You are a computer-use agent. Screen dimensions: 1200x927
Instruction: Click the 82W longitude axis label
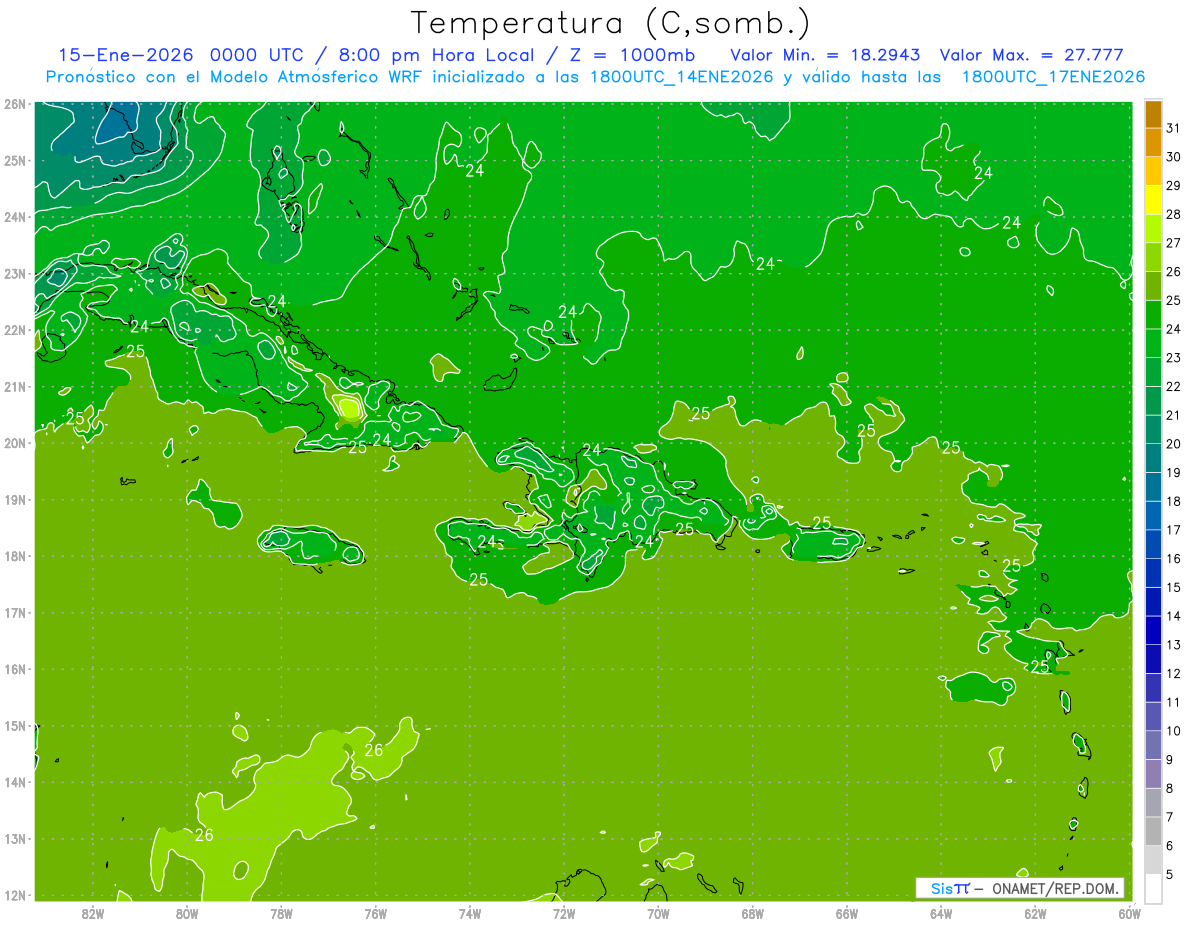(93, 913)
